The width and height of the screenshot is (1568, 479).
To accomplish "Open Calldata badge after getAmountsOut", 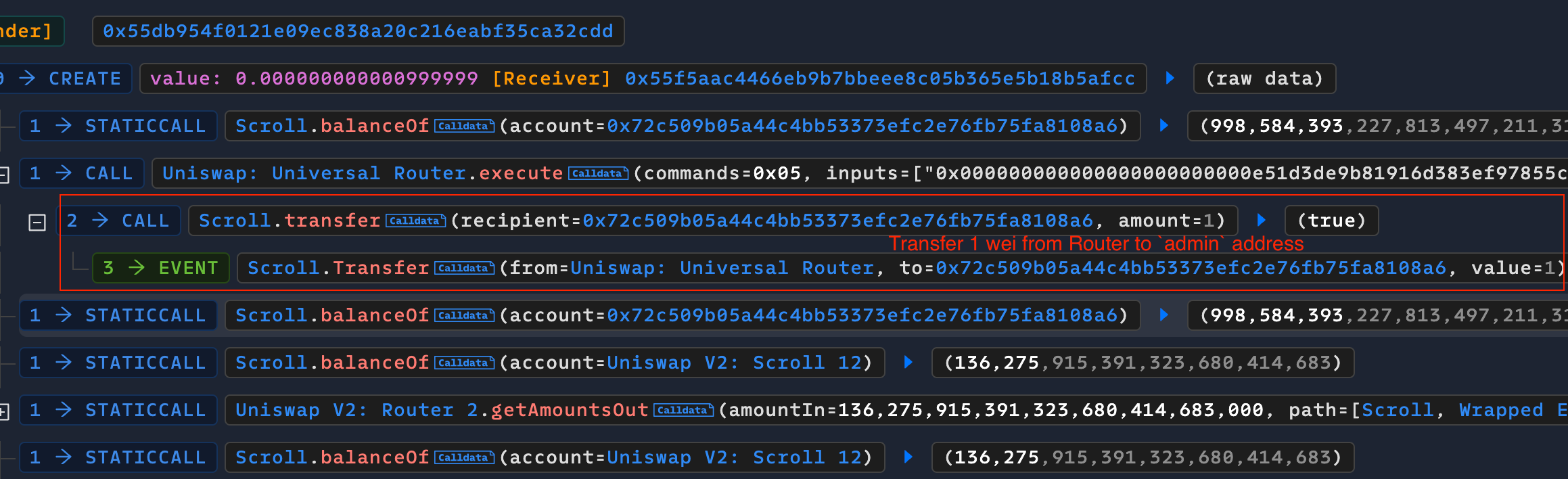I will pos(683,411).
